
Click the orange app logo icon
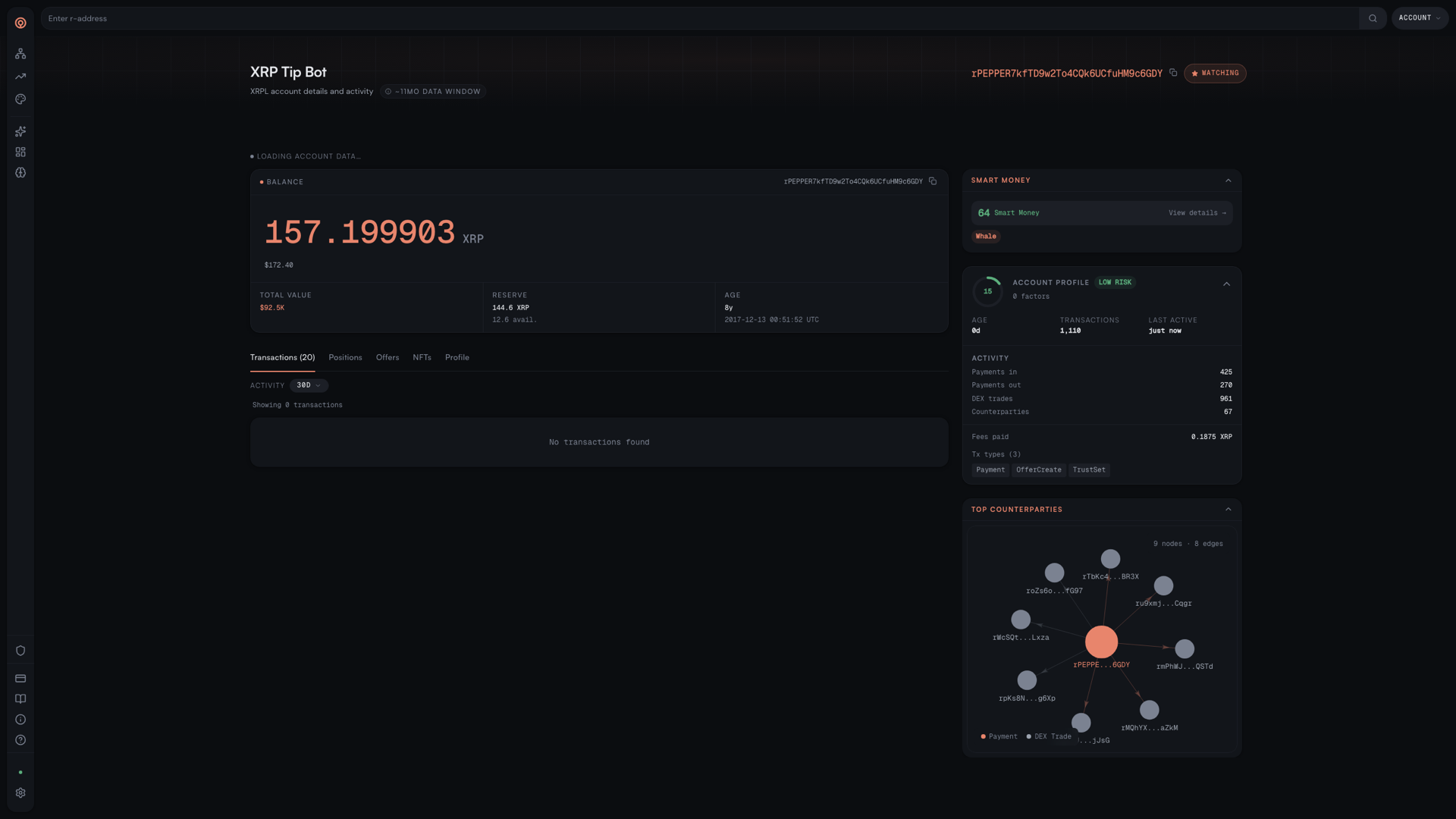click(20, 23)
